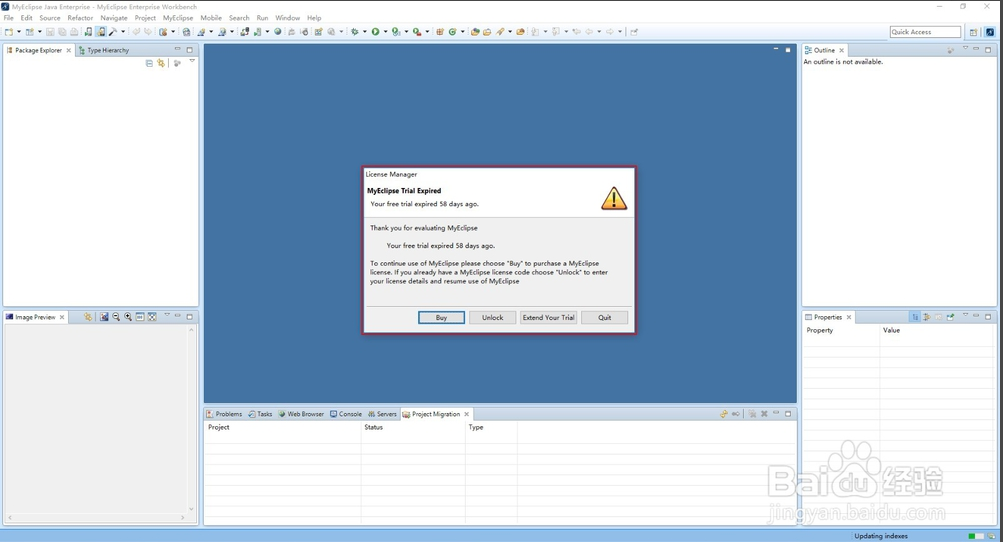
Task: Toggle Link with Editor in Package Explorer
Action: tap(161, 63)
